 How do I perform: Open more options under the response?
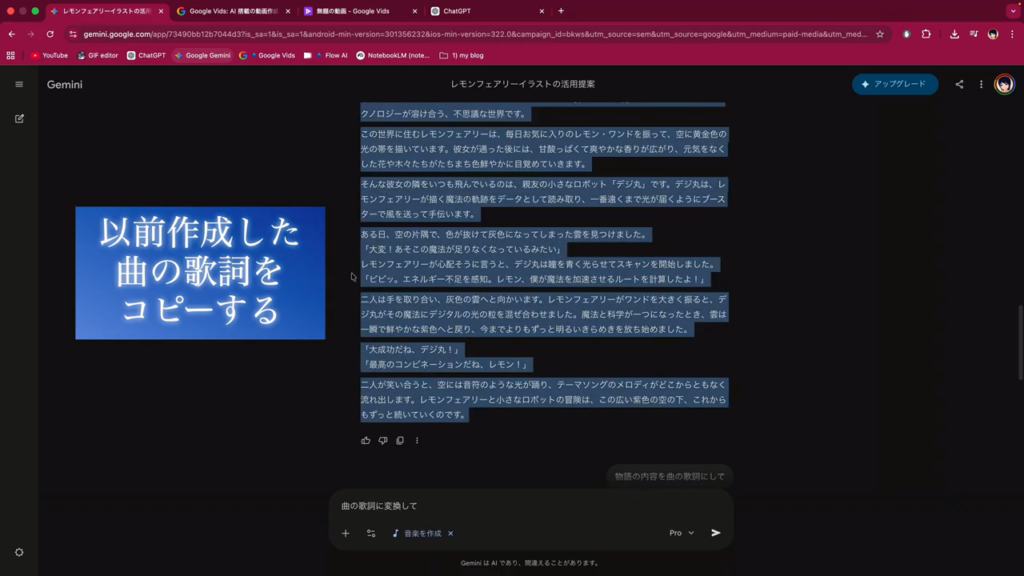click(417, 440)
